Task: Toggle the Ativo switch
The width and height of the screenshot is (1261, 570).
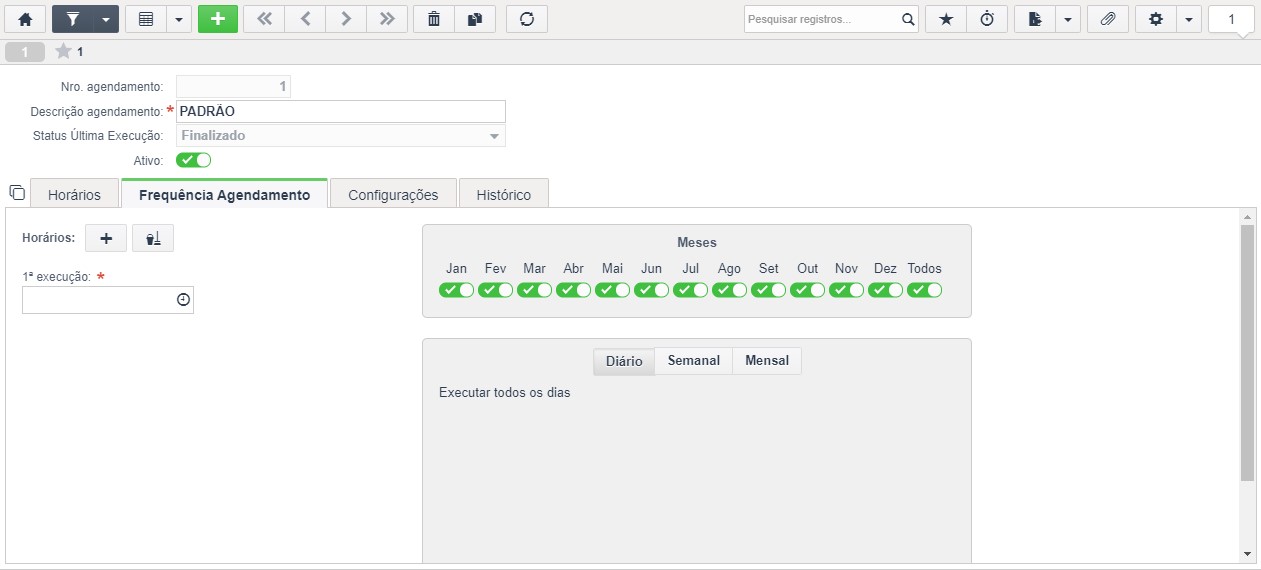Action: pyautogui.click(x=193, y=160)
